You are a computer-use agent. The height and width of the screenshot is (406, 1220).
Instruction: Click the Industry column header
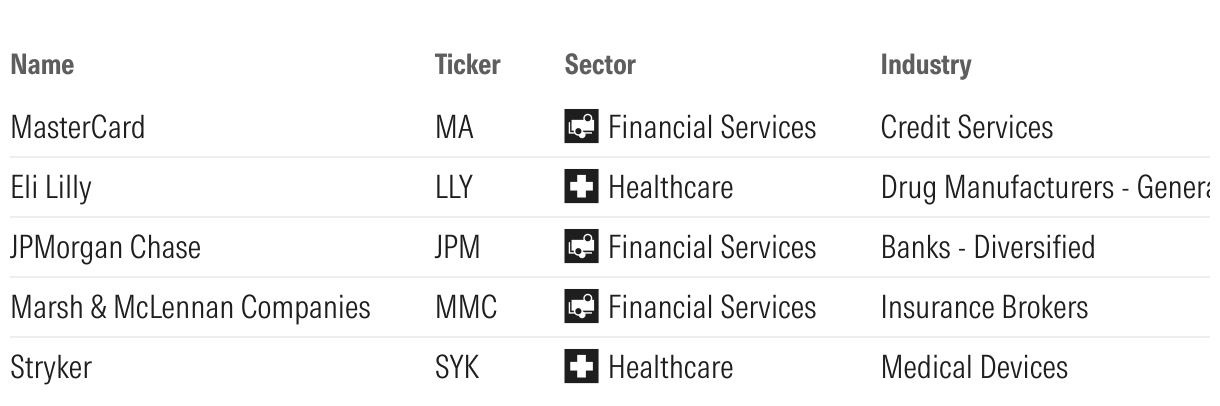point(925,66)
